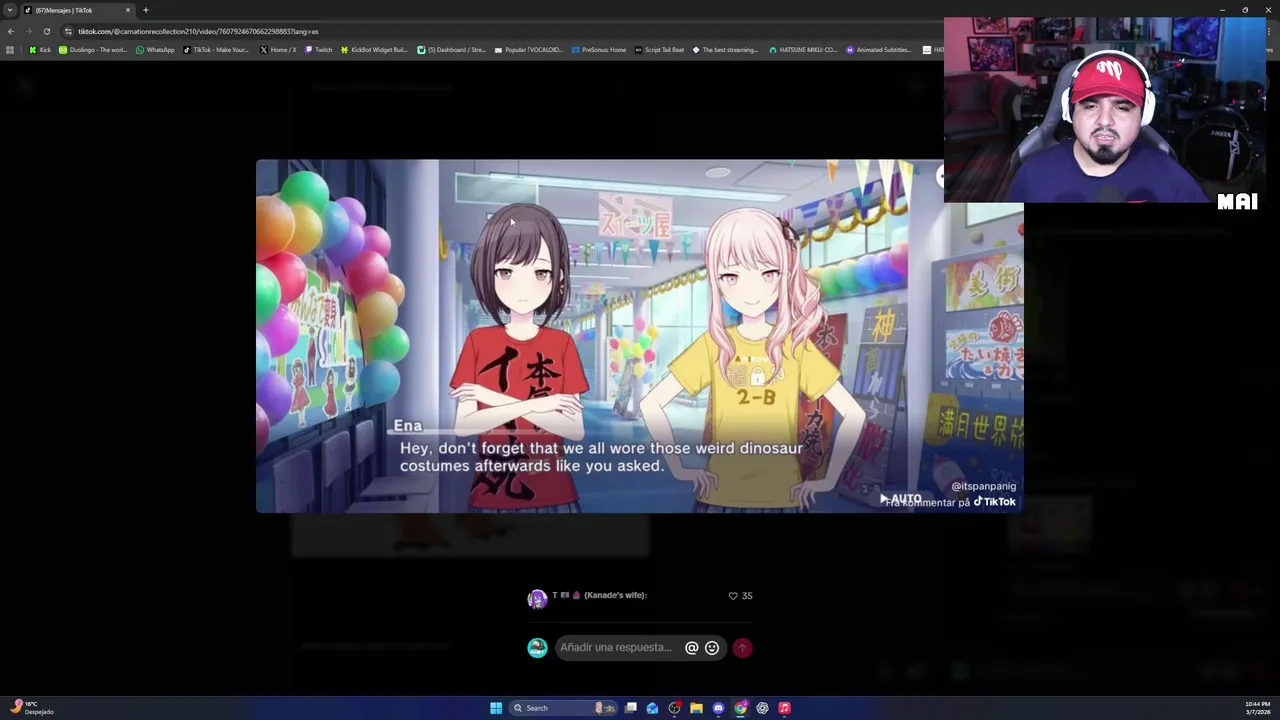Open the HATSUNE MIKU bookmark
The image size is (1280, 720).
pos(803,50)
